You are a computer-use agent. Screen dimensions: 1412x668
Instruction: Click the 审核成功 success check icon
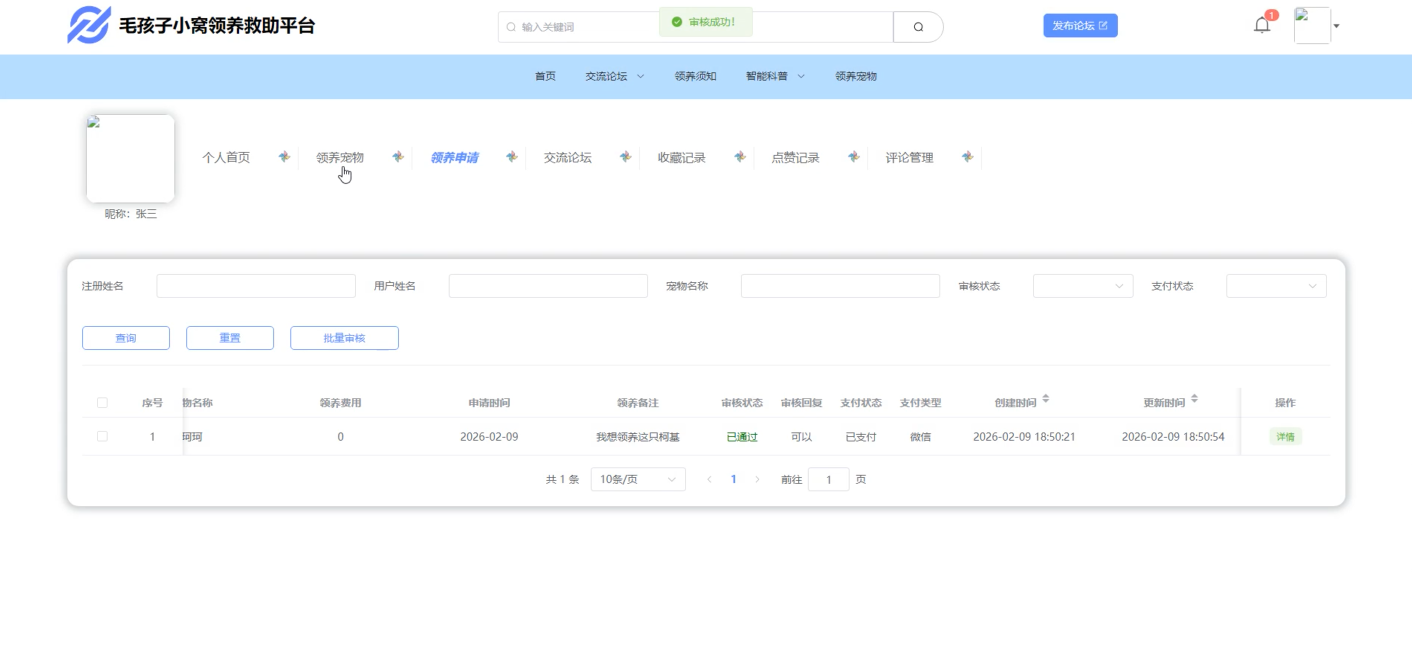(677, 21)
